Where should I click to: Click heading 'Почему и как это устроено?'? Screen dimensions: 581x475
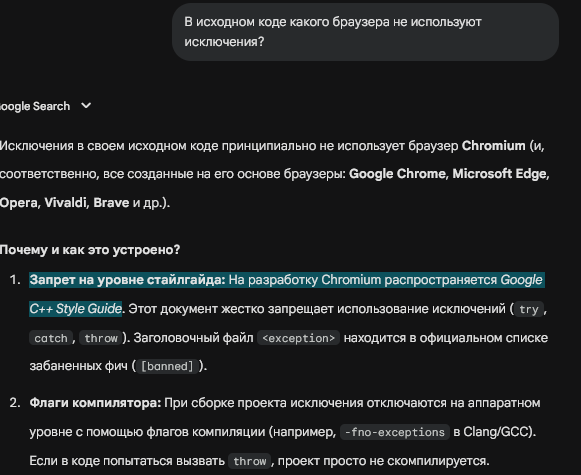[90, 250]
